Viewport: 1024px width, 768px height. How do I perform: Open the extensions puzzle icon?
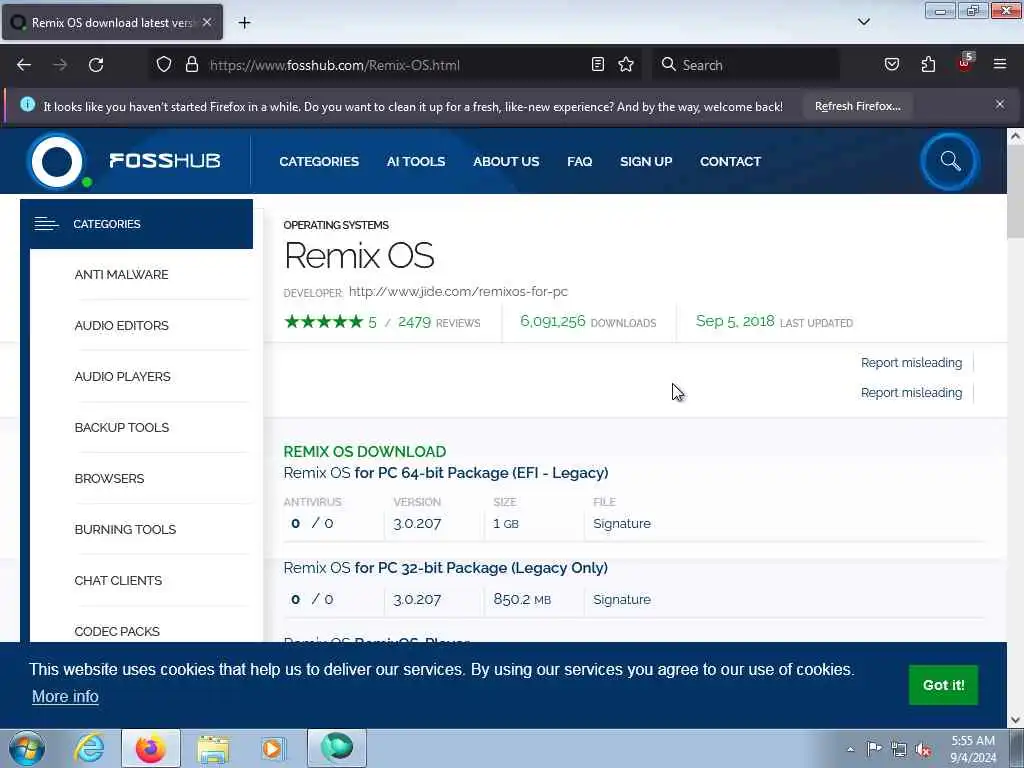point(928,65)
